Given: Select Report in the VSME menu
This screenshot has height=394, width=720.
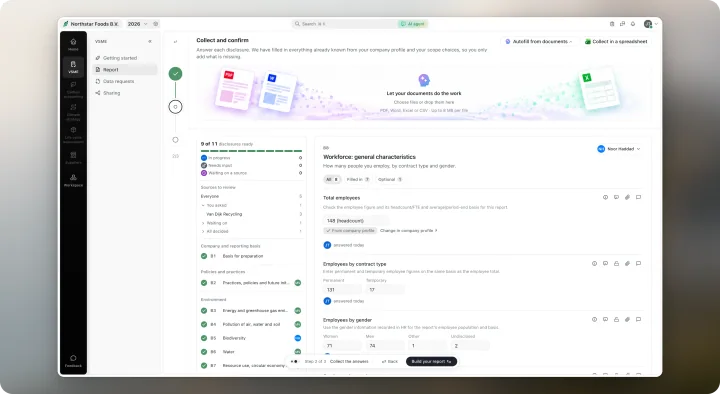Looking at the screenshot, I should click(x=125, y=69).
